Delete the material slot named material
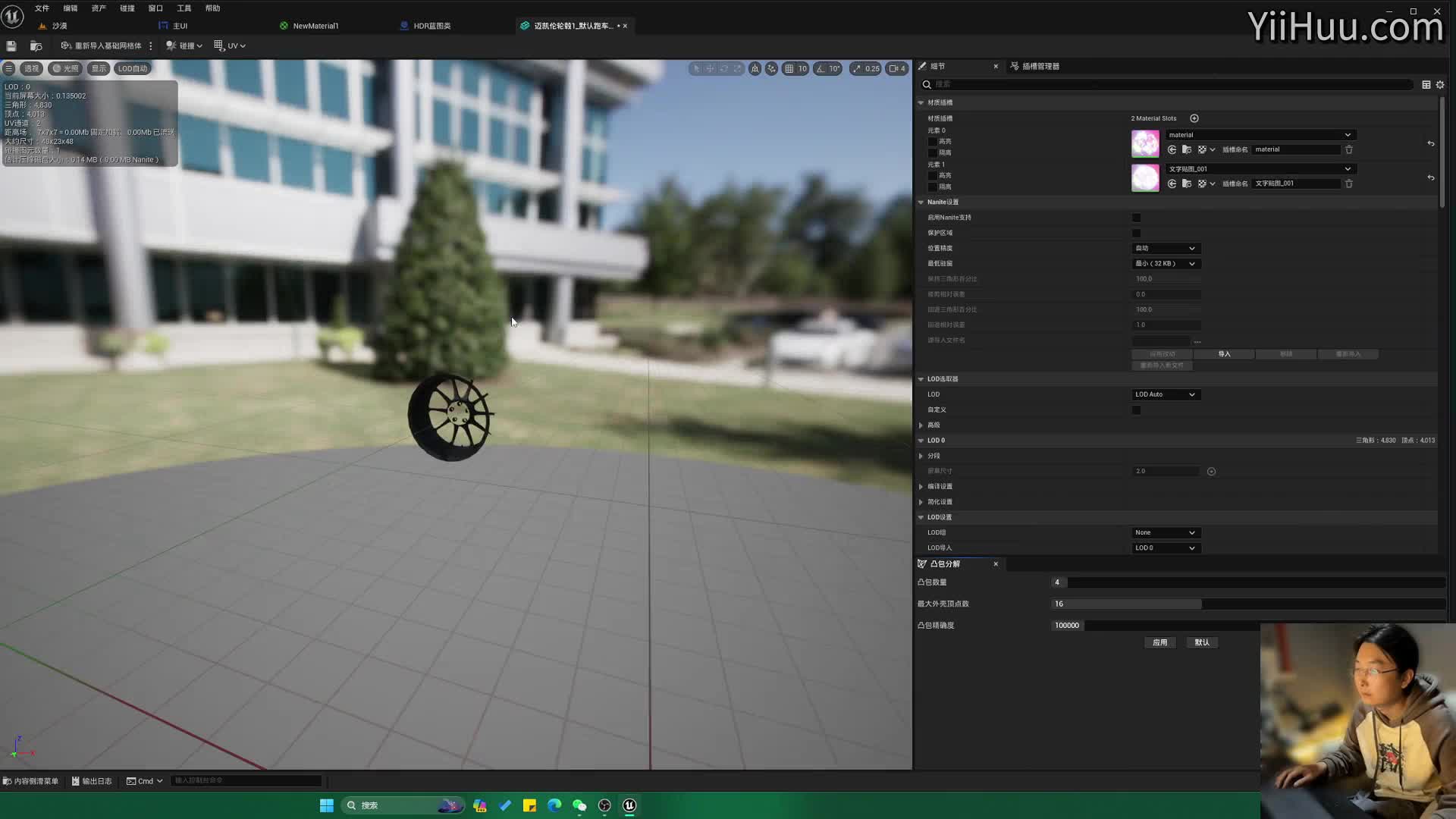The height and width of the screenshot is (819, 1456). coord(1349,149)
